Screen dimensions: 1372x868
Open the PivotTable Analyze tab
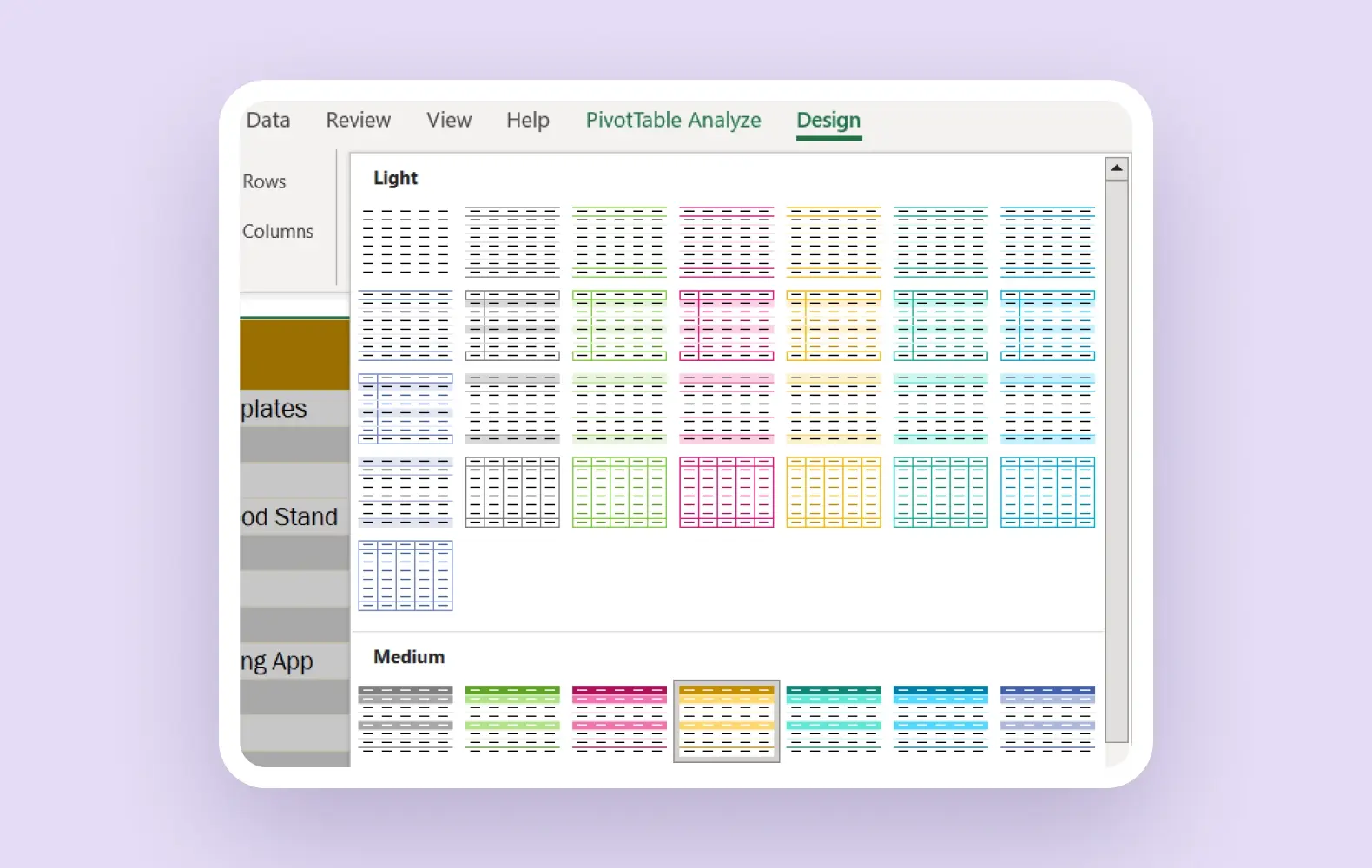pos(673,120)
